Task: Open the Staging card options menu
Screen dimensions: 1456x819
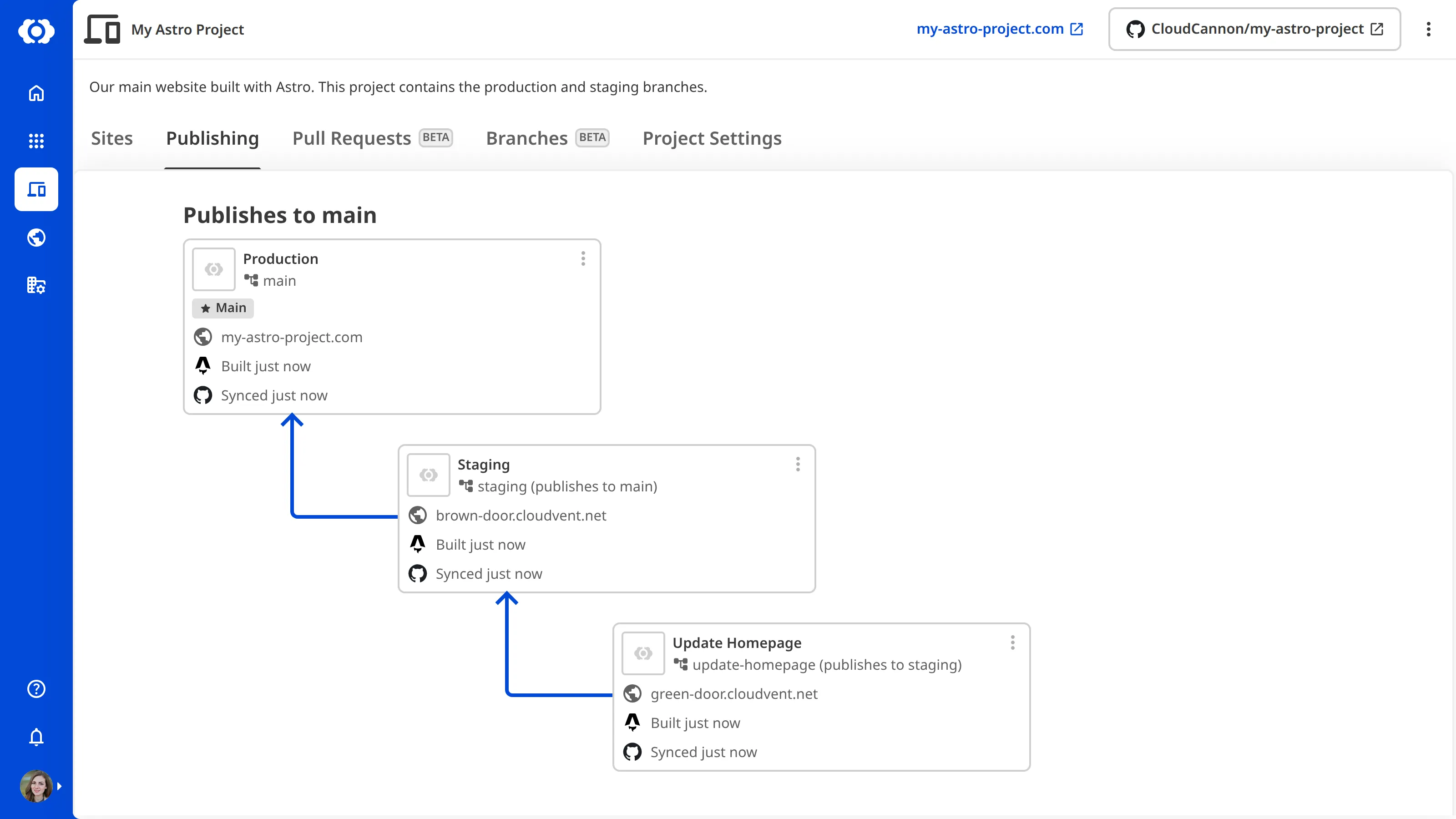Action: click(x=798, y=465)
